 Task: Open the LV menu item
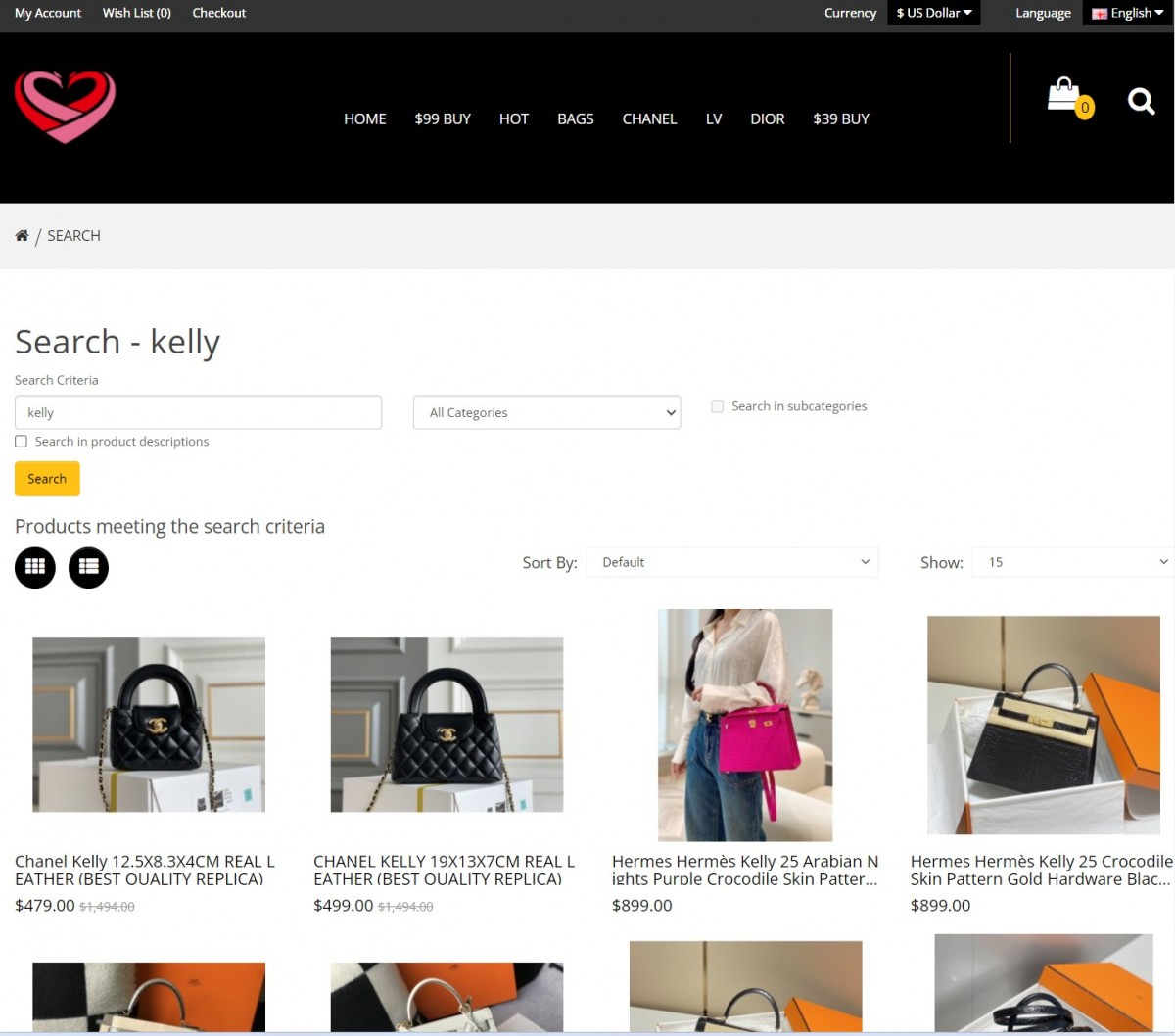coord(714,118)
